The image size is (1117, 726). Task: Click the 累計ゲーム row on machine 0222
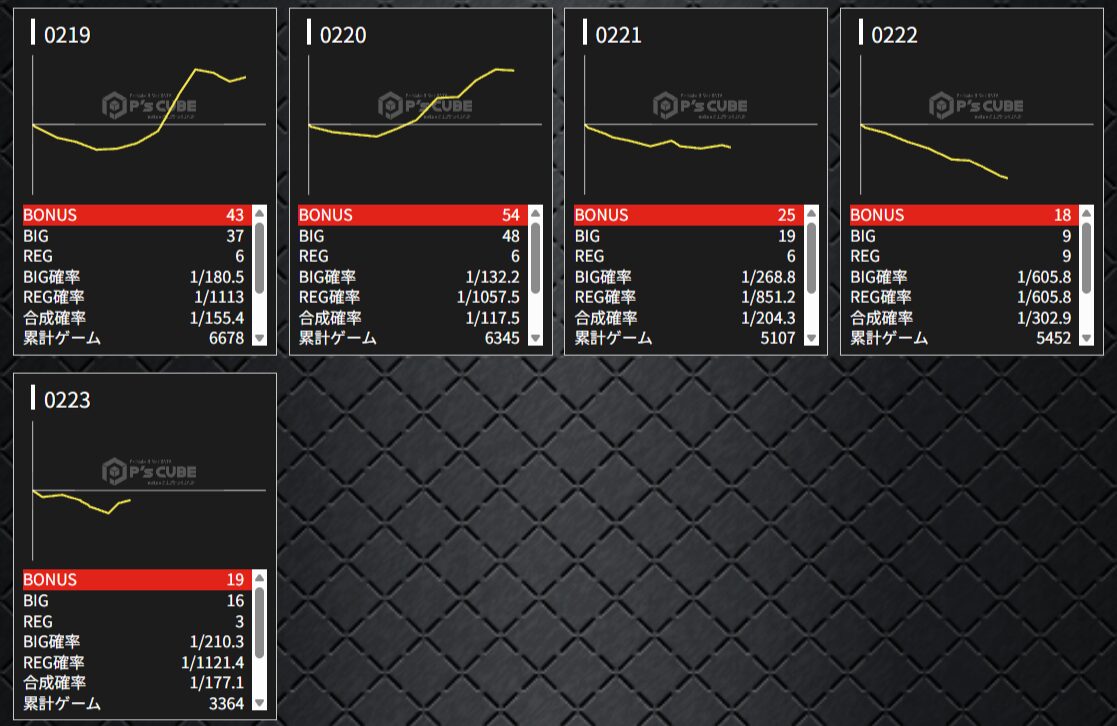[x=960, y=339]
